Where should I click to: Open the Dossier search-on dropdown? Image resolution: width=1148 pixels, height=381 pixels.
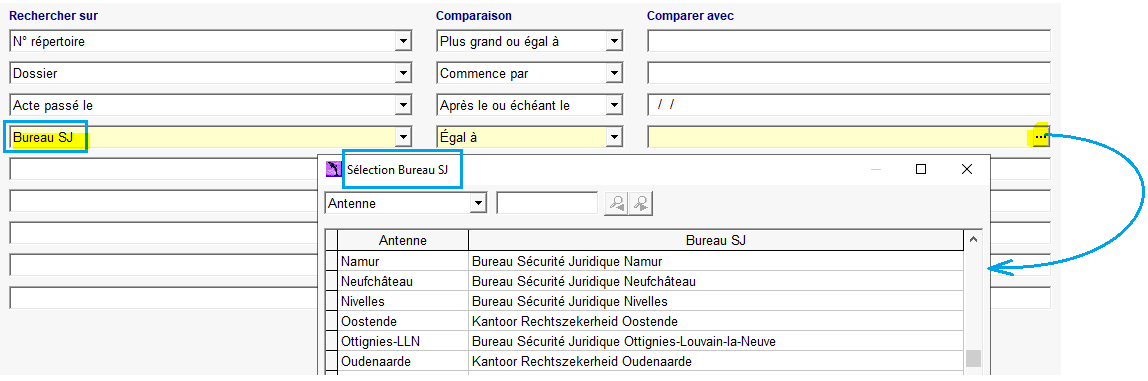(403, 73)
